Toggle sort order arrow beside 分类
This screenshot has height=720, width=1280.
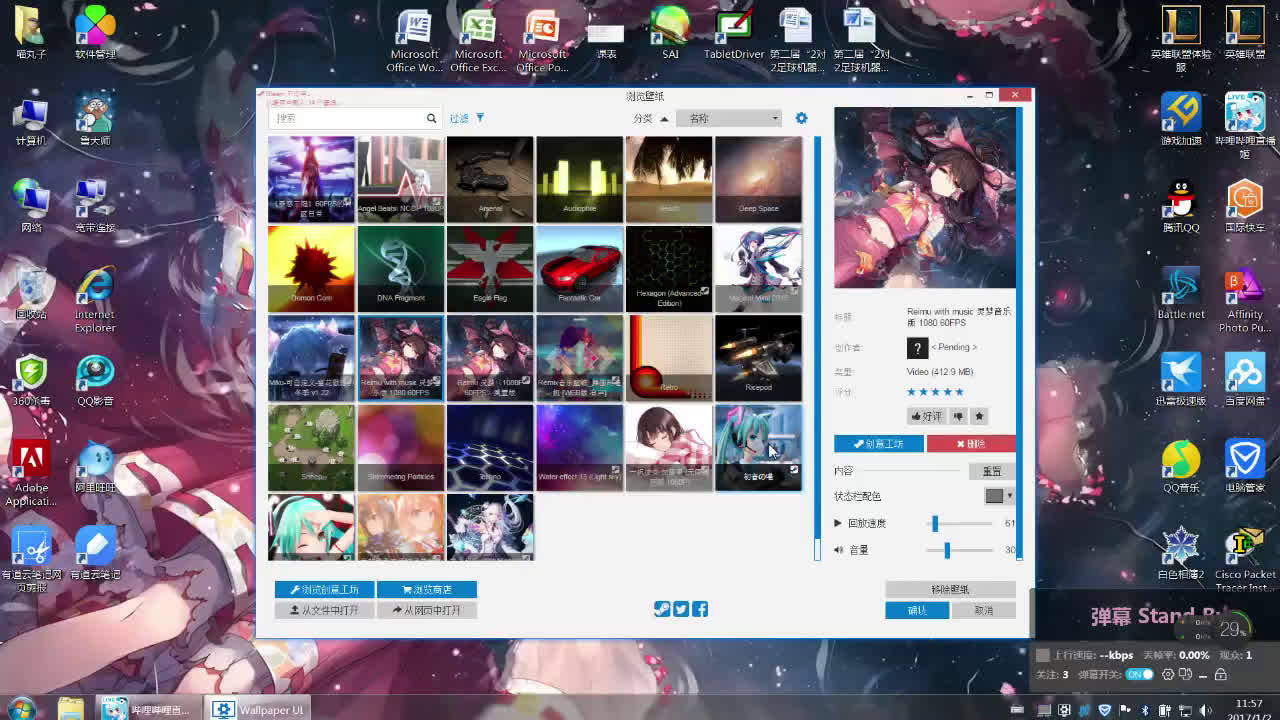pos(664,118)
